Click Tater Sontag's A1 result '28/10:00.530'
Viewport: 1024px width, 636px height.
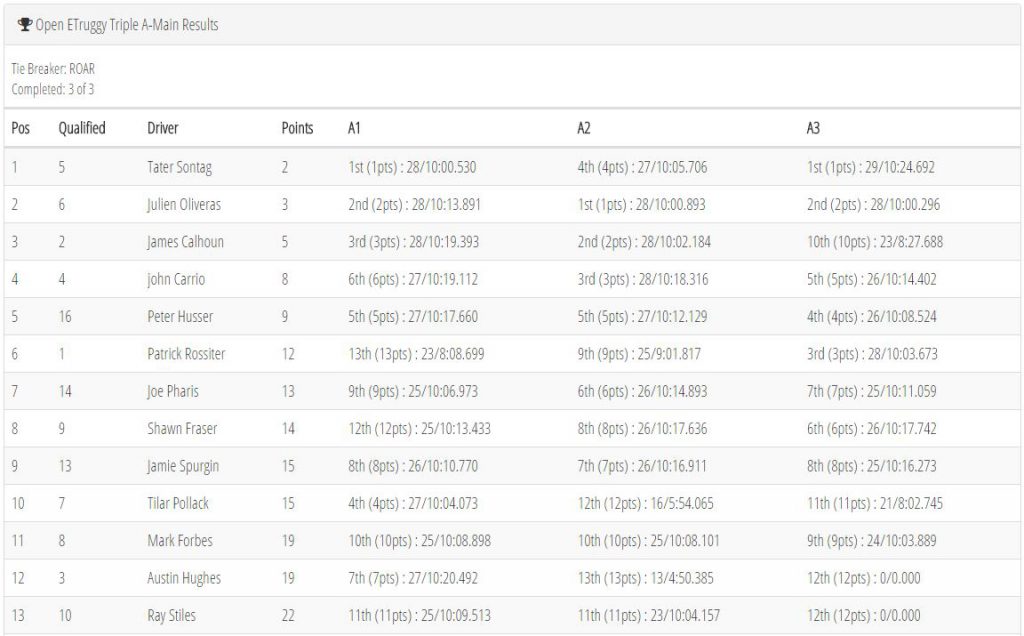(441, 167)
